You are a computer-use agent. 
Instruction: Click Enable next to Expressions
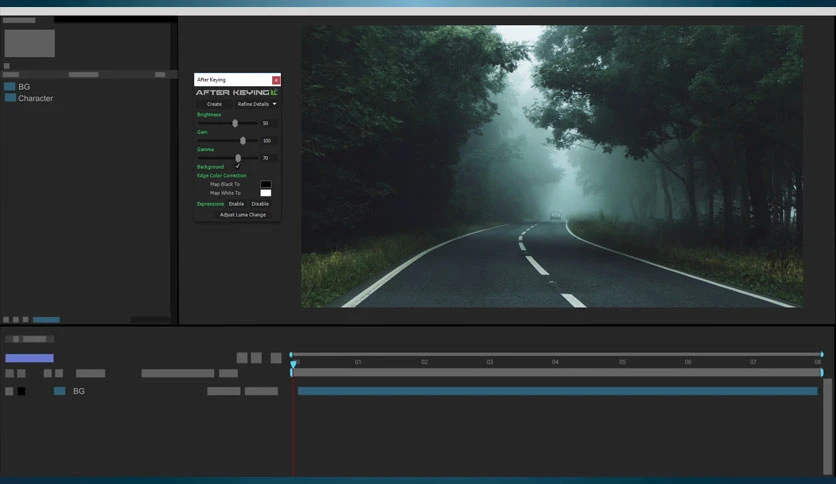click(x=236, y=204)
